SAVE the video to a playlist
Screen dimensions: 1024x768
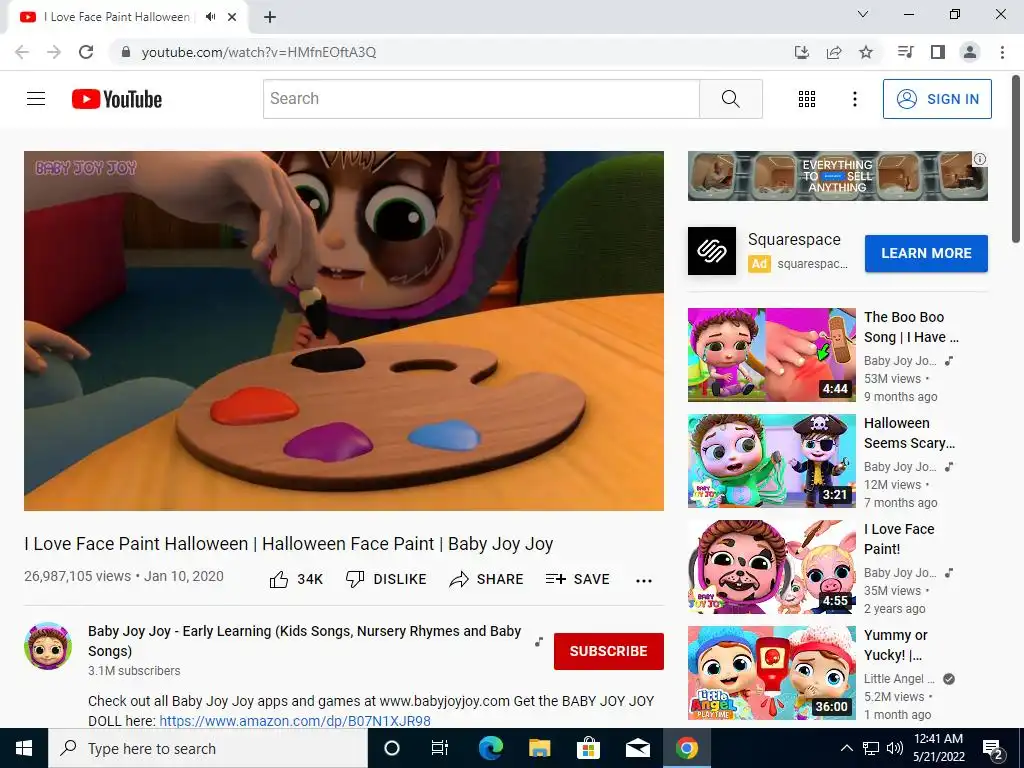click(577, 579)
